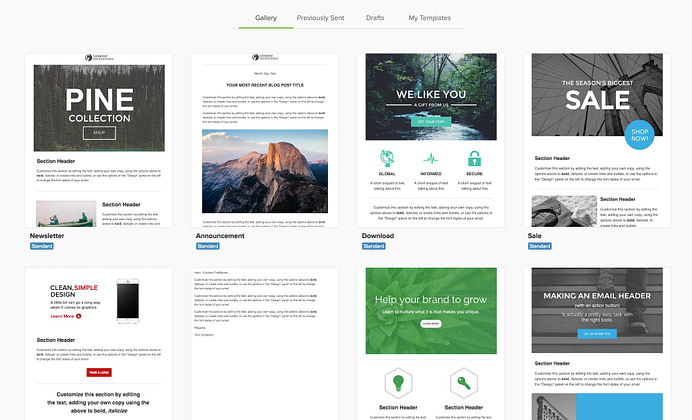Click the logo atop the Announcement preview
Image resolution: width=692 pixels, height=420 pixels.
click(265, 57)
